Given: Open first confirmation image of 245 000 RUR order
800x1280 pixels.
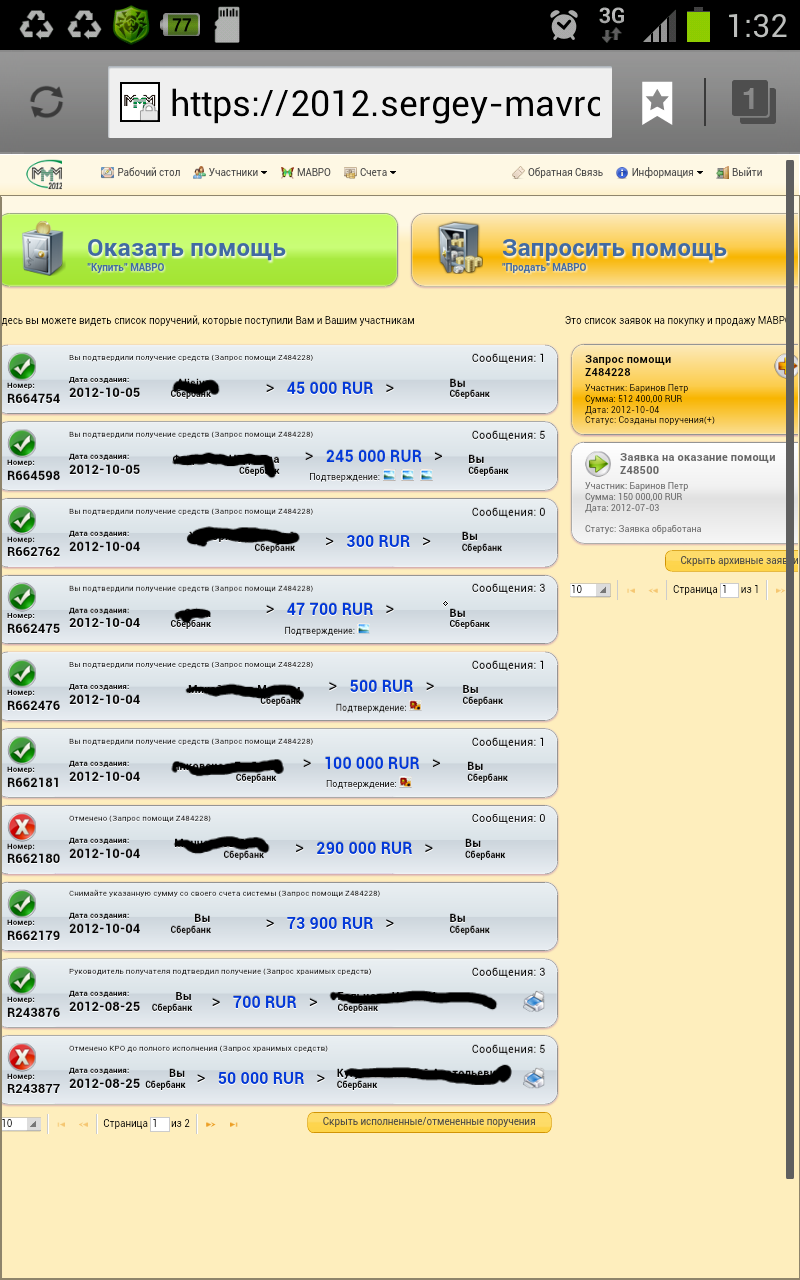Looking at the screenshot, I should (389, 476).
